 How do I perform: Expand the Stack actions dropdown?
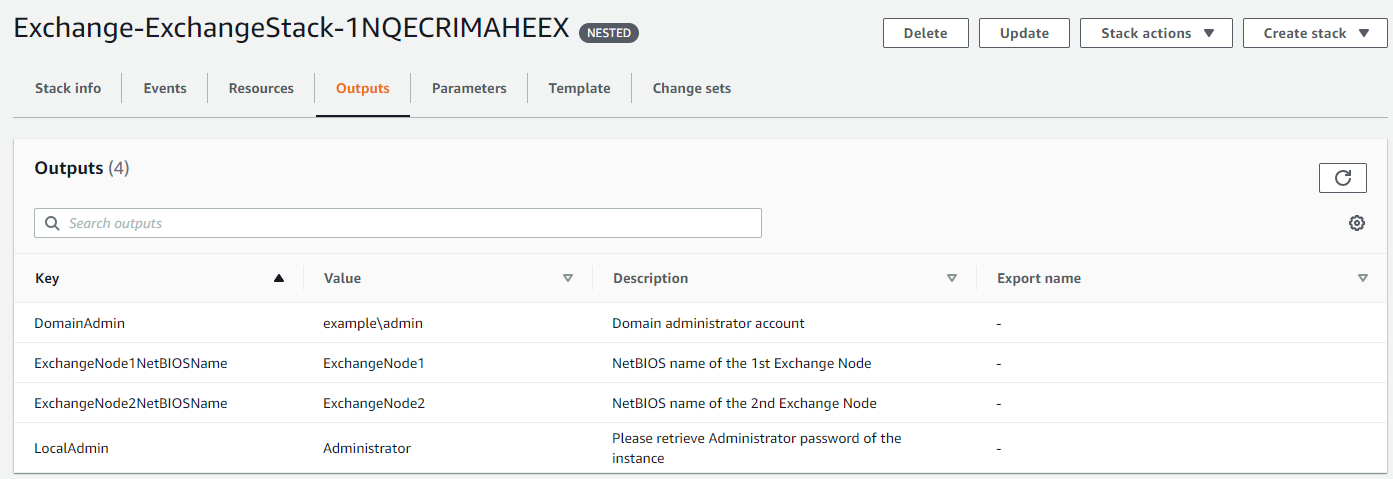[1156, 33]
